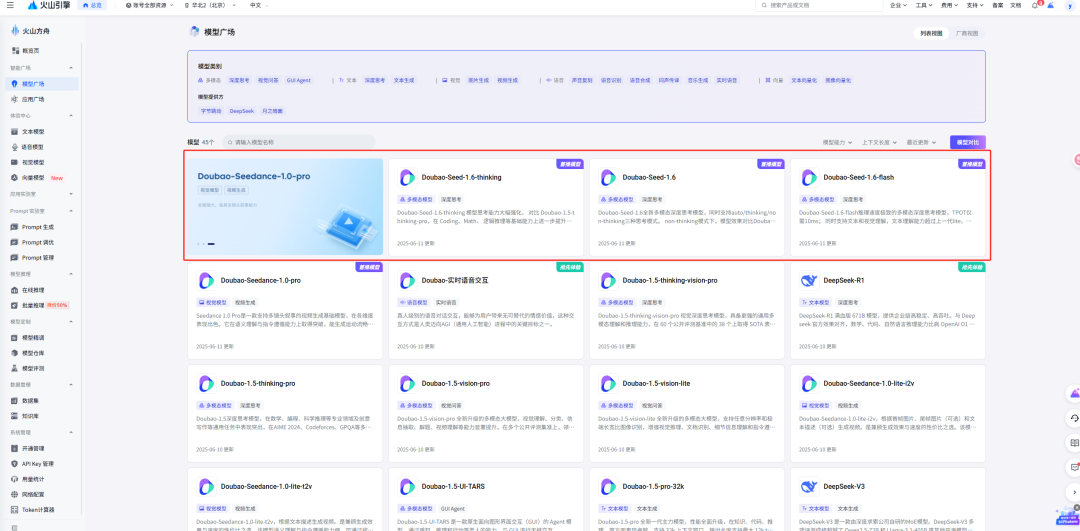Toggle the GUI Agent filter tag

[x=299, y=80]
